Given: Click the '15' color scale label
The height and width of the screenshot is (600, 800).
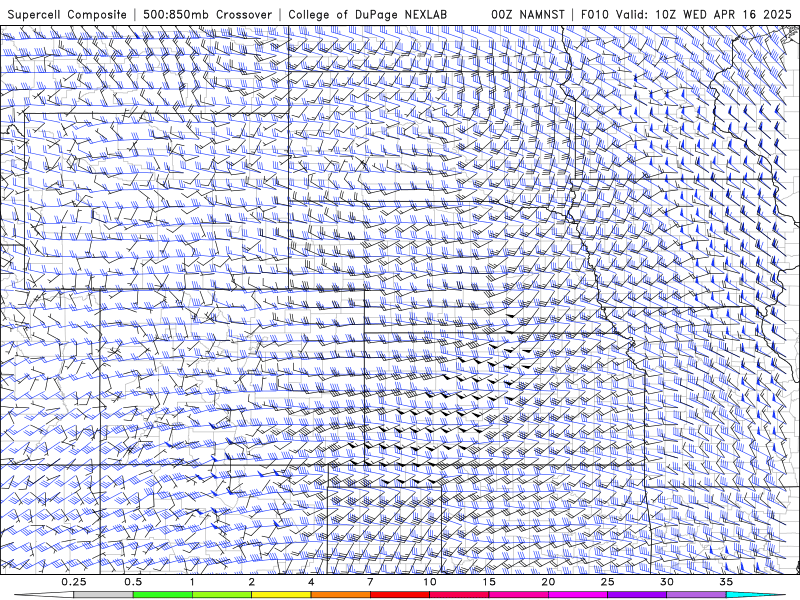Looking at the screenshot, I should coord(489,582).
